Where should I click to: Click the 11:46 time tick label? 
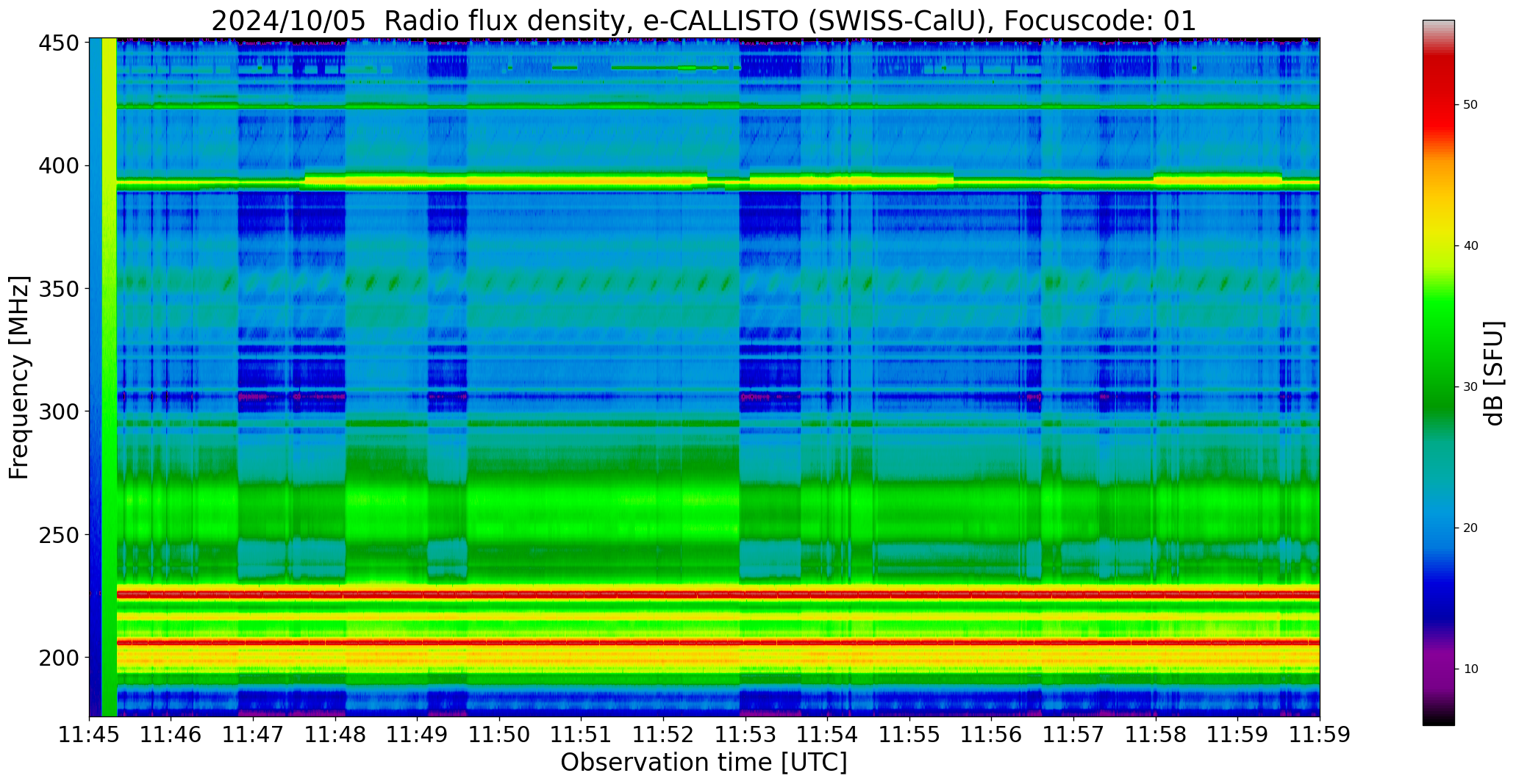pyautogui.click(x=171, y=735)
